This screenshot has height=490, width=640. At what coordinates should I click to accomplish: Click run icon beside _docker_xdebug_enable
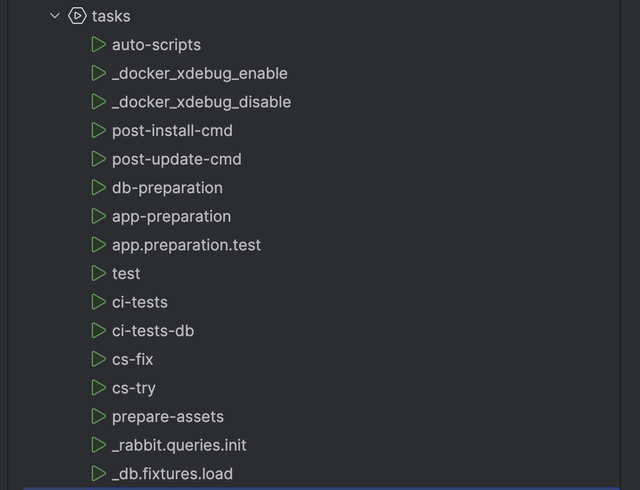coord(98,73)
